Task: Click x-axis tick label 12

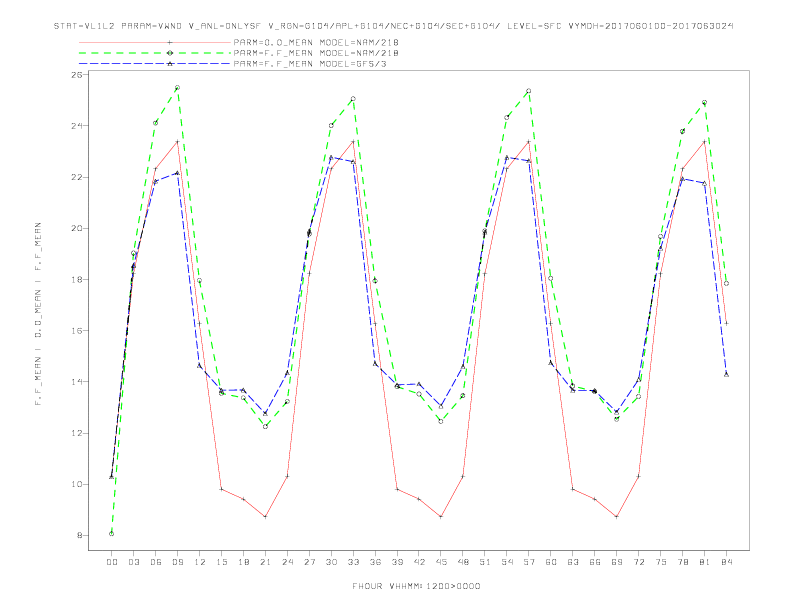Action: pyautogui.click(x=200, y=562)
